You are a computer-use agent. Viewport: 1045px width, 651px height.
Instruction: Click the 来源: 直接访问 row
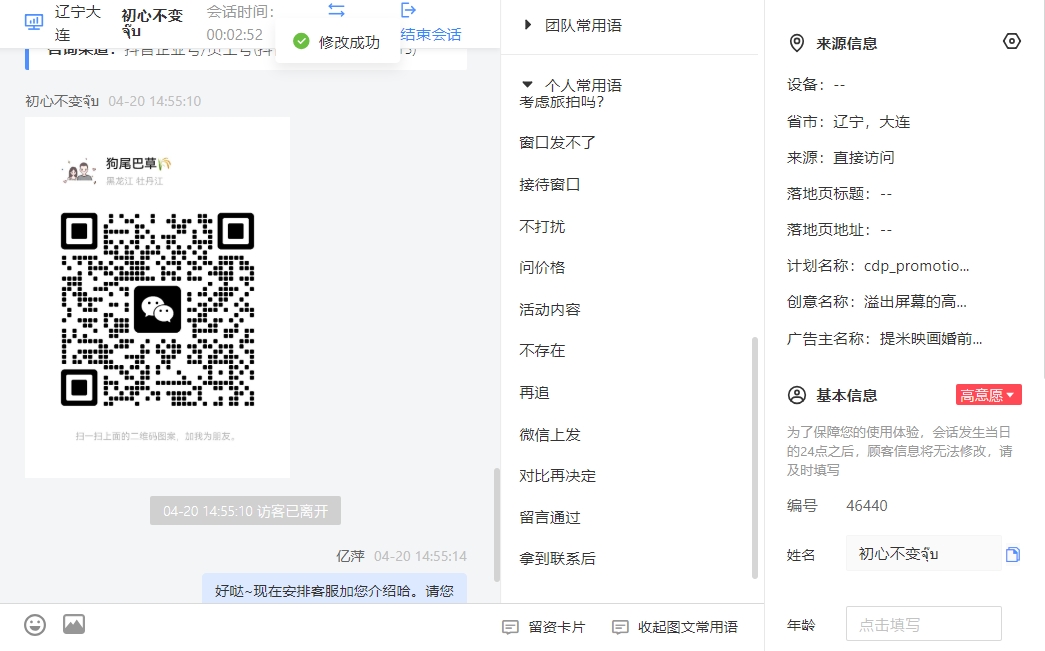(x=840, y=158)
